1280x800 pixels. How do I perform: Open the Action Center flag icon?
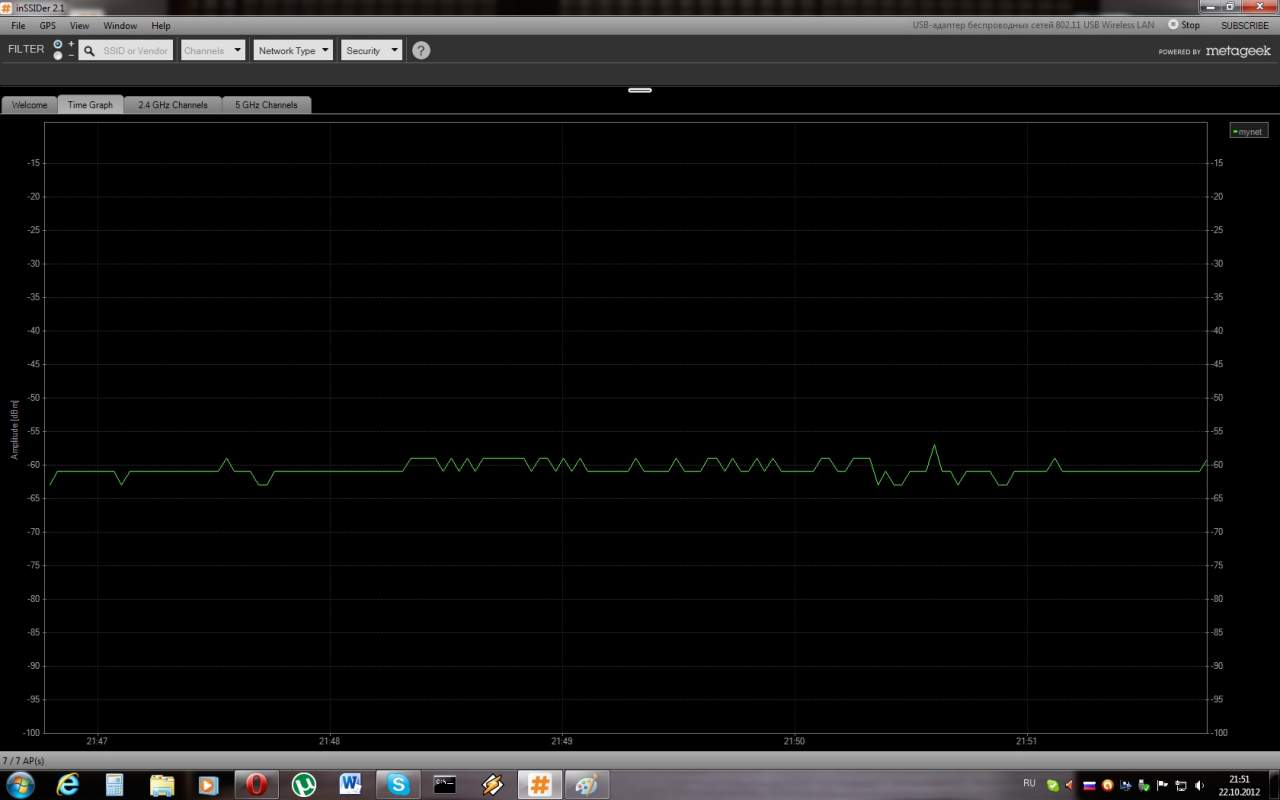(x=1163, y=785)
